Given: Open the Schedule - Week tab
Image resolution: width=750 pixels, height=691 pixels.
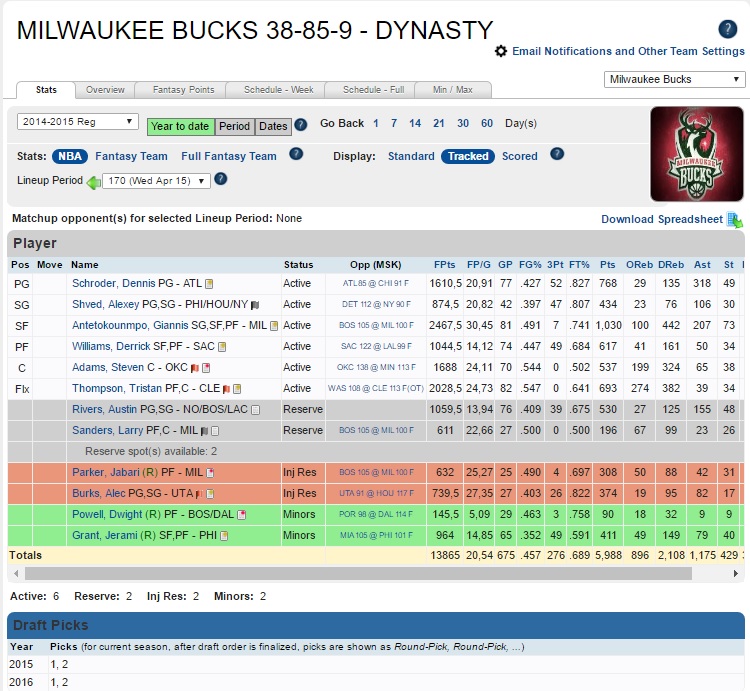Looking at the screenshot, I should point(278,90).
